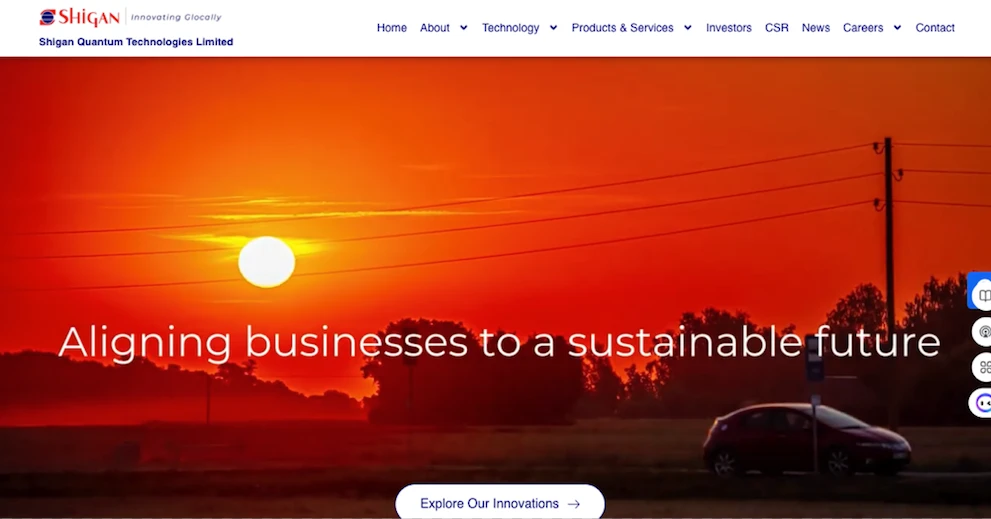Open the CSR page
This screenshot has width=991, height=519.
[x=777, y=28]
